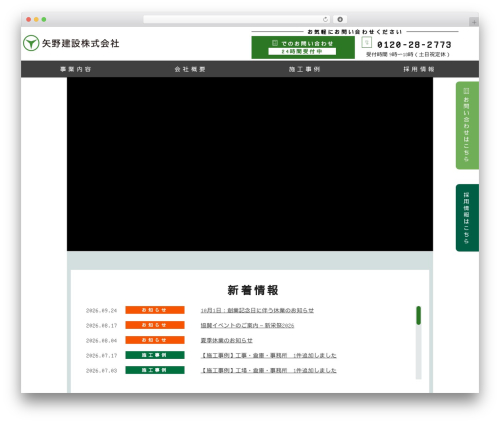The height and width of the screenshot is (423, 500).
Task: Click the green 施工事例 tag dated 2026.07.17
Action: tap(155, 355)
